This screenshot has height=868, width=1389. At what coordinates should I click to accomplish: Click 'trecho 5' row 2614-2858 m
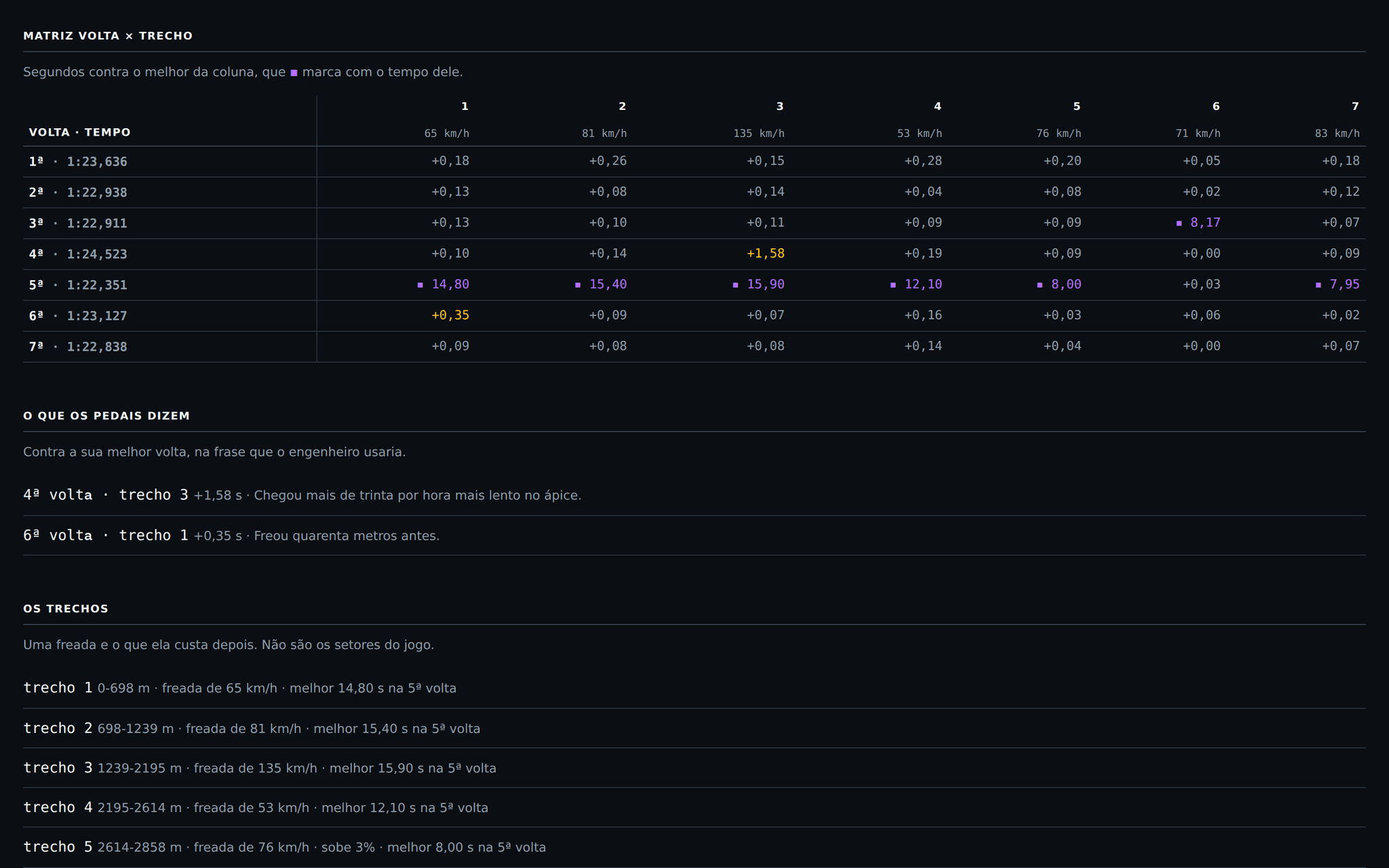point(694,847)
